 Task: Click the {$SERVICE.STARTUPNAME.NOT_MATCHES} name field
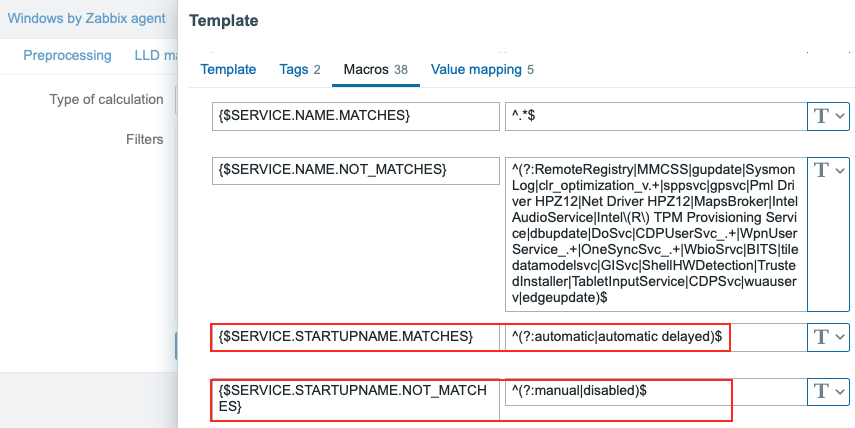[x=355, y=400]
